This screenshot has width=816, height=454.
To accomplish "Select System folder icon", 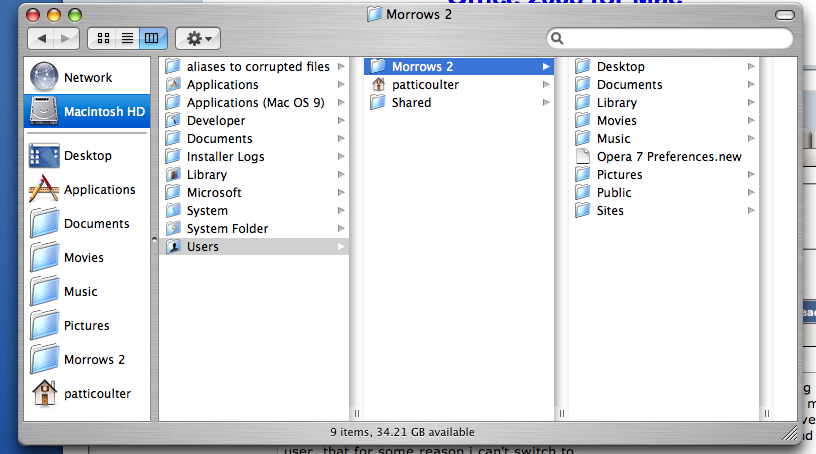I will coord(173,210).
